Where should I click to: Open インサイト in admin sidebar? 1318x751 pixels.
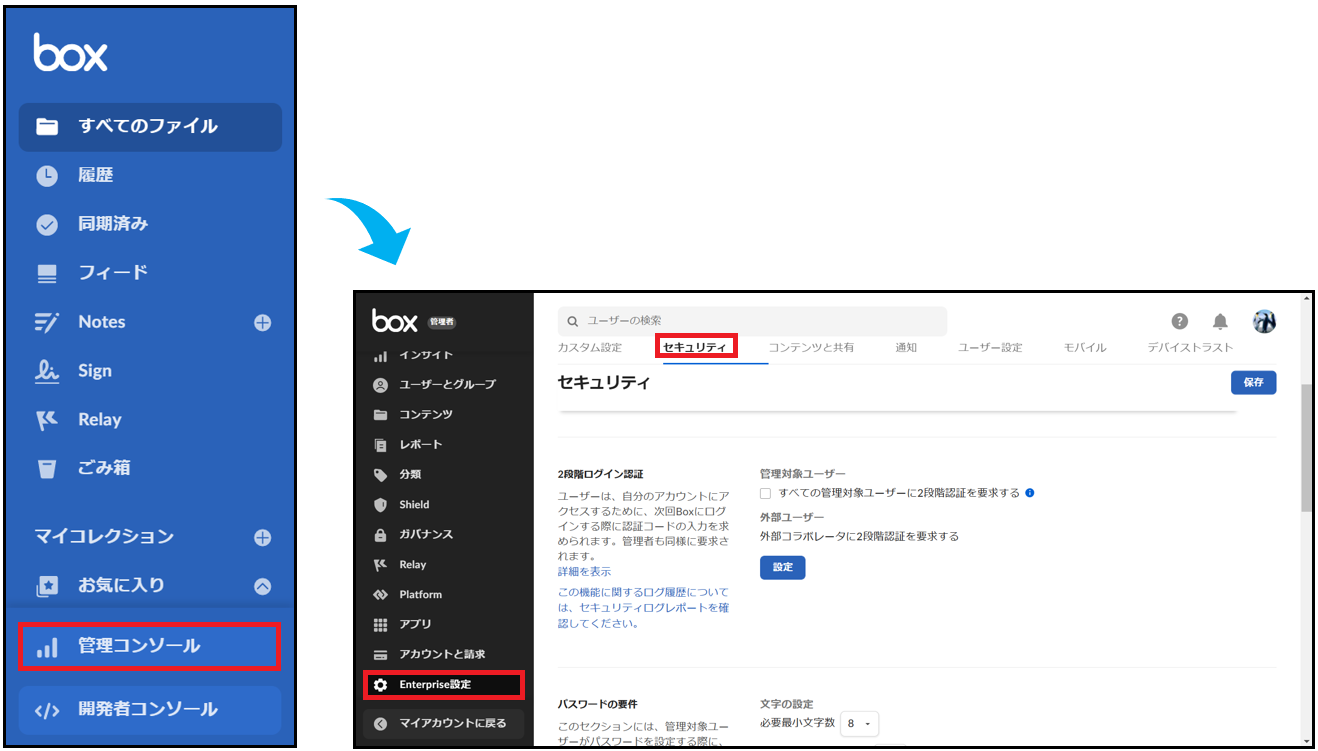(x=426, y=355)
